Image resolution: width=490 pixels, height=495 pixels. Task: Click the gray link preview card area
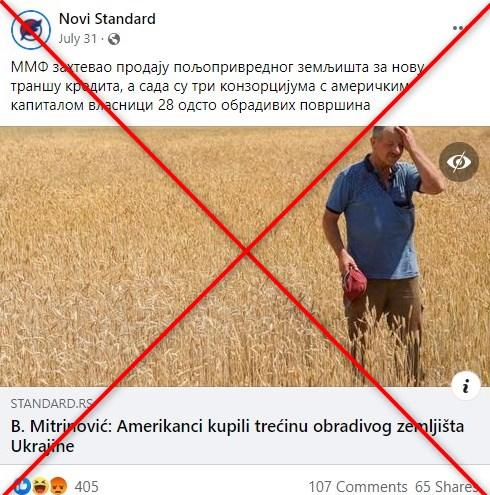pos(245,426)
